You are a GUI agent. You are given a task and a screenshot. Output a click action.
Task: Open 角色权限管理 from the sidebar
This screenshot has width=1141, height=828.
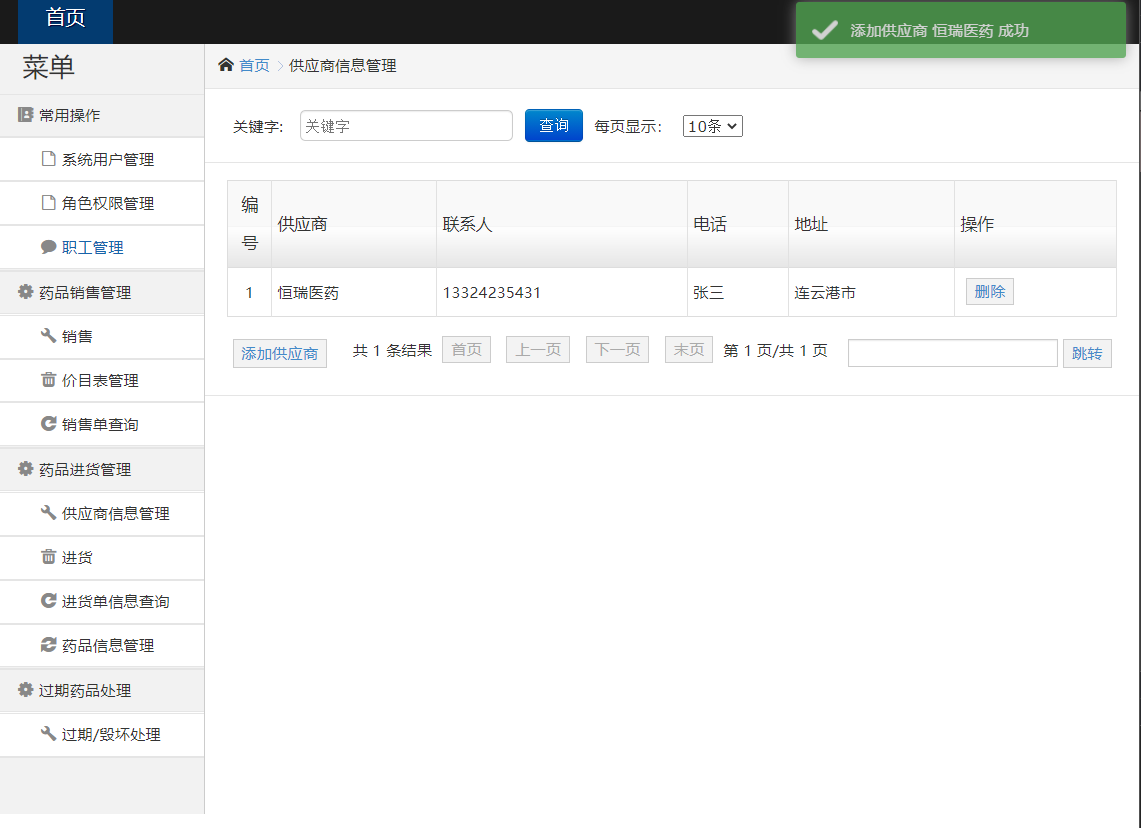[x=107, y=204]
